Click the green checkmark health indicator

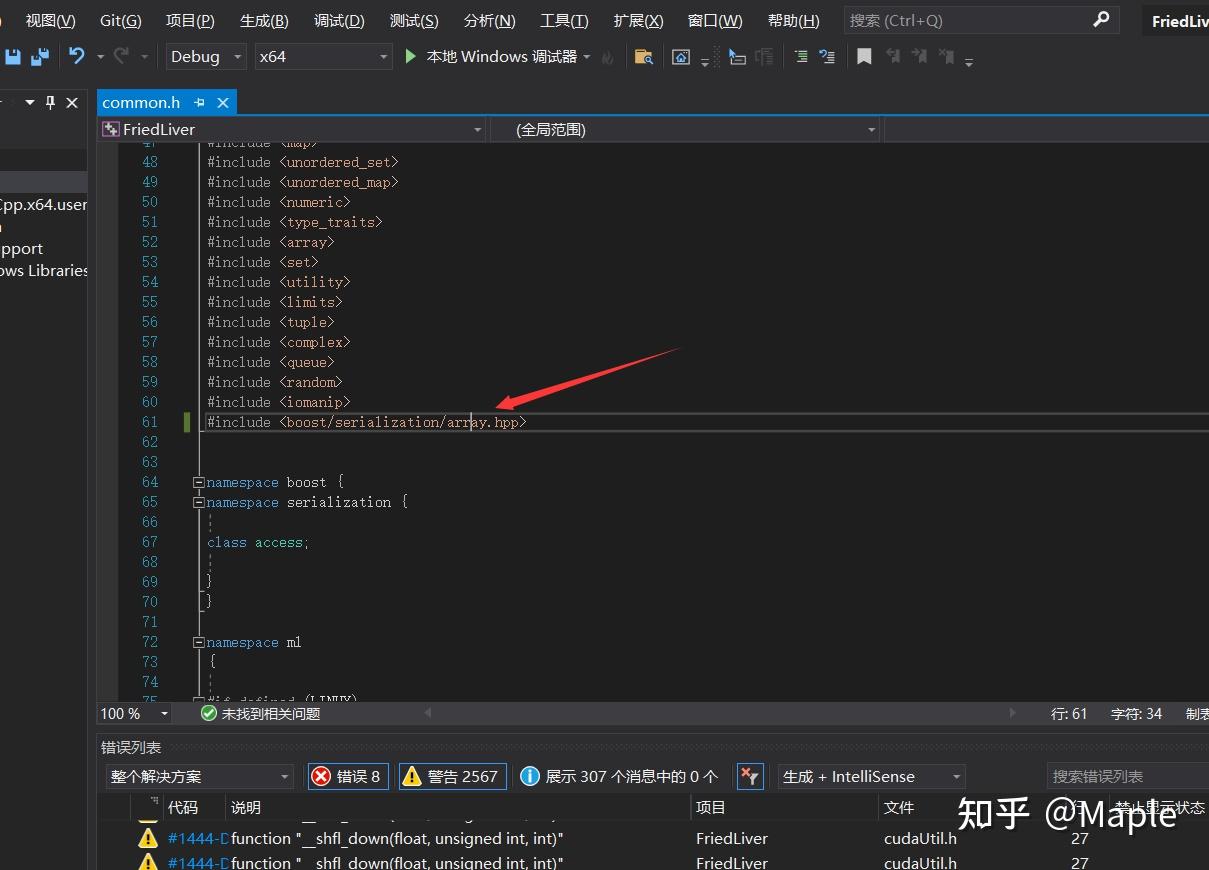[208, 713]
